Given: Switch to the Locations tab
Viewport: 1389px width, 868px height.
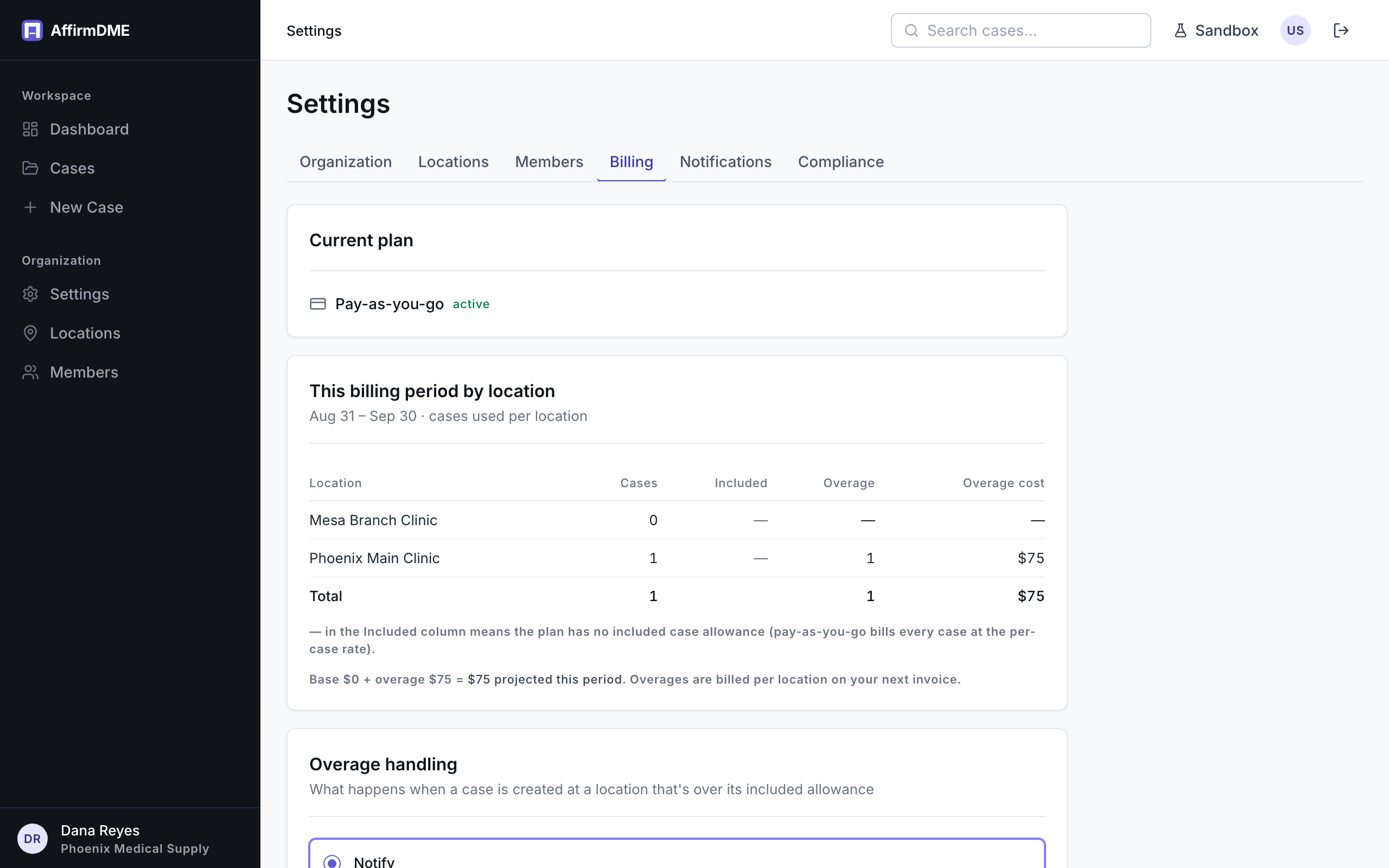Looking at the screenshot, I should point(454,162).
